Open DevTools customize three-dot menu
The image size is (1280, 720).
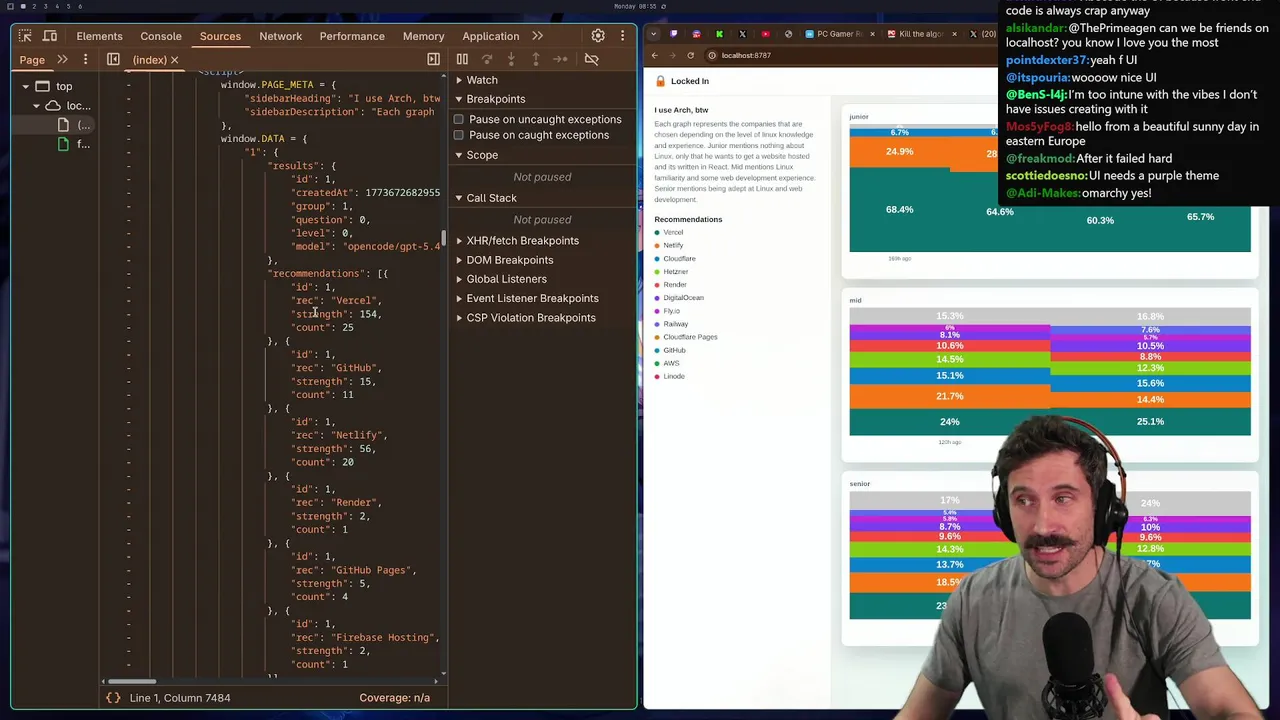click(622, 36)
